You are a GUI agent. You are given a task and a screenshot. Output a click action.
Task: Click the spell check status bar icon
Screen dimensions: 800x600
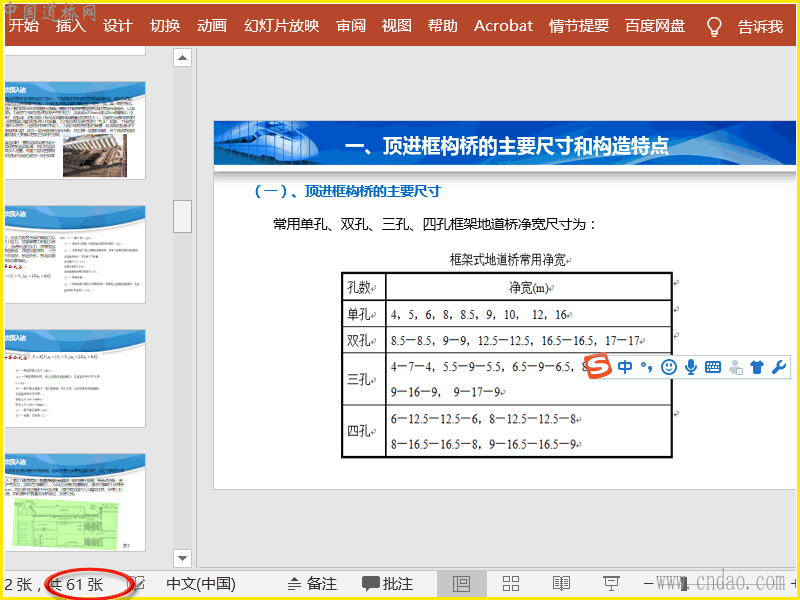coord(137,583)
